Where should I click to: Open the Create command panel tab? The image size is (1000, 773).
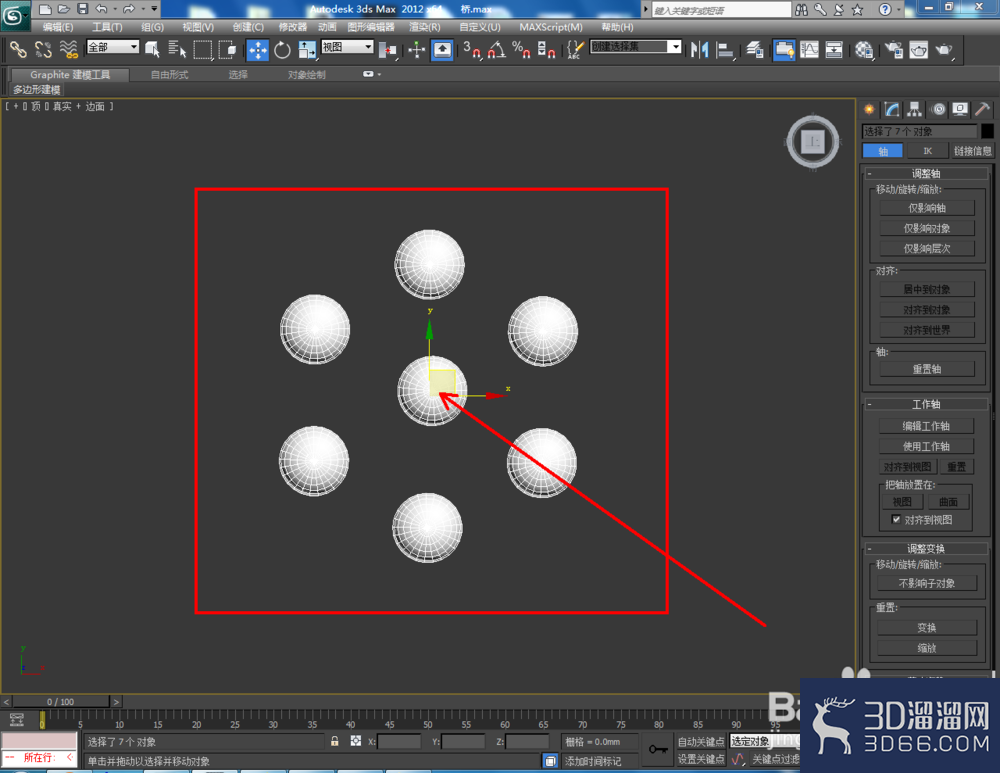point(869,110)
